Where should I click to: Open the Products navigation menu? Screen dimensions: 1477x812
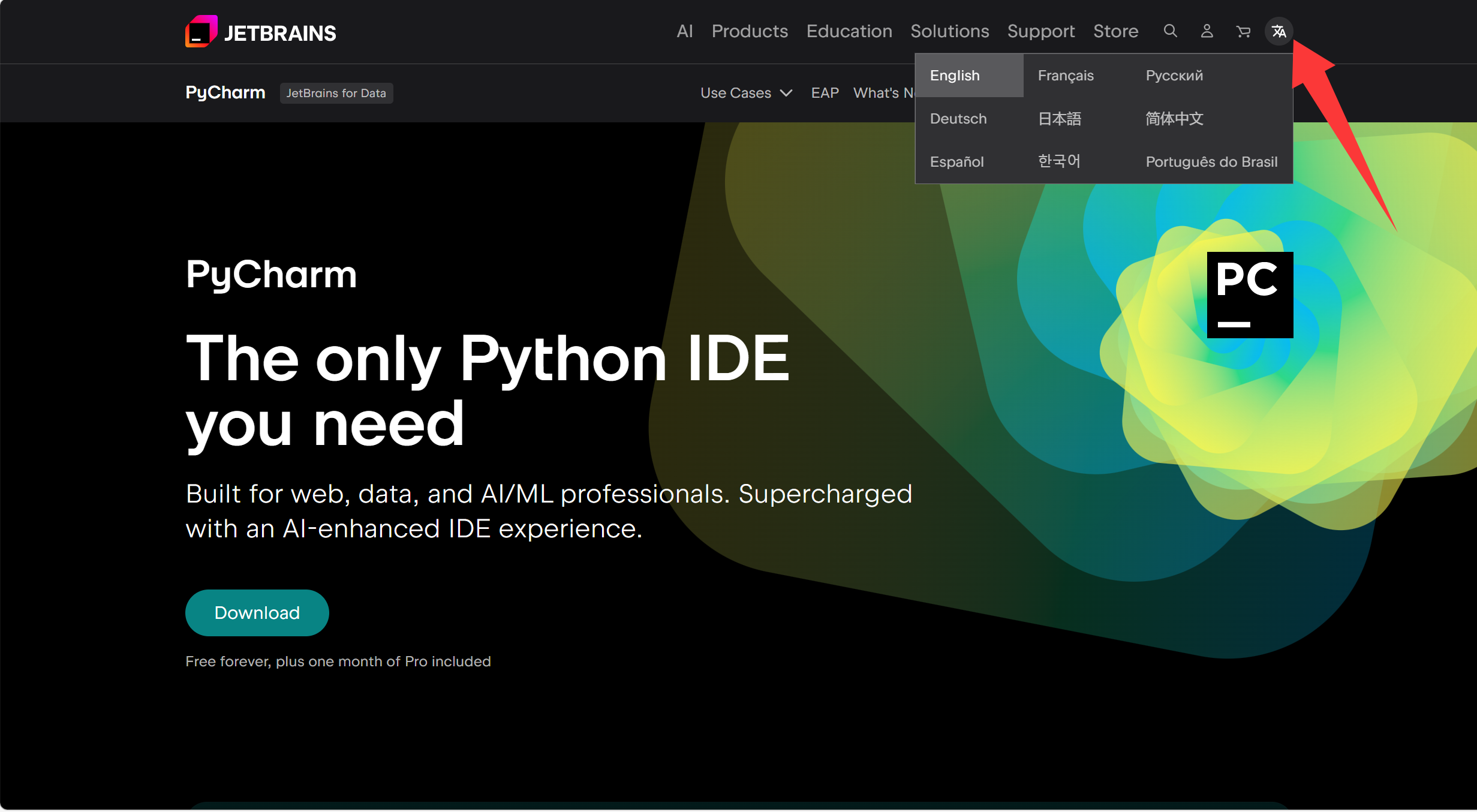(750, 31)
